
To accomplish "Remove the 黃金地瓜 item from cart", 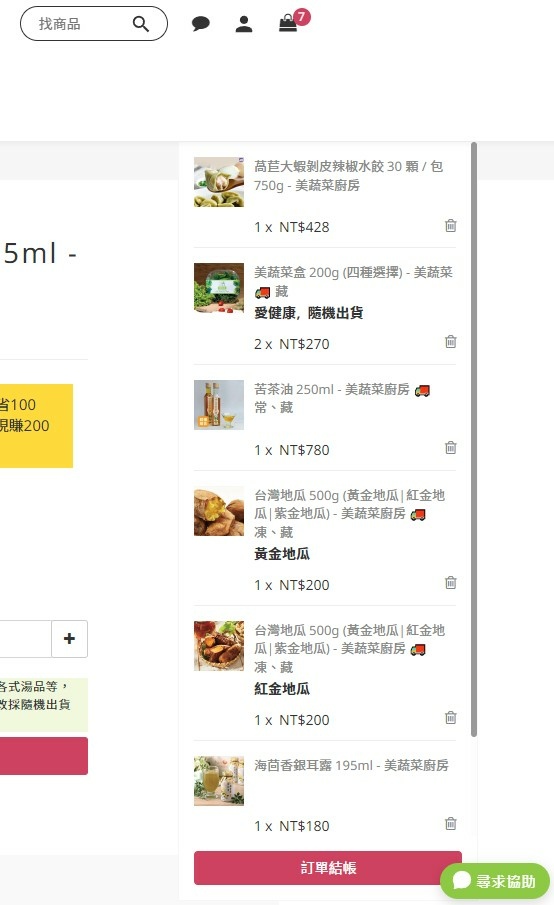I will 451,582.
